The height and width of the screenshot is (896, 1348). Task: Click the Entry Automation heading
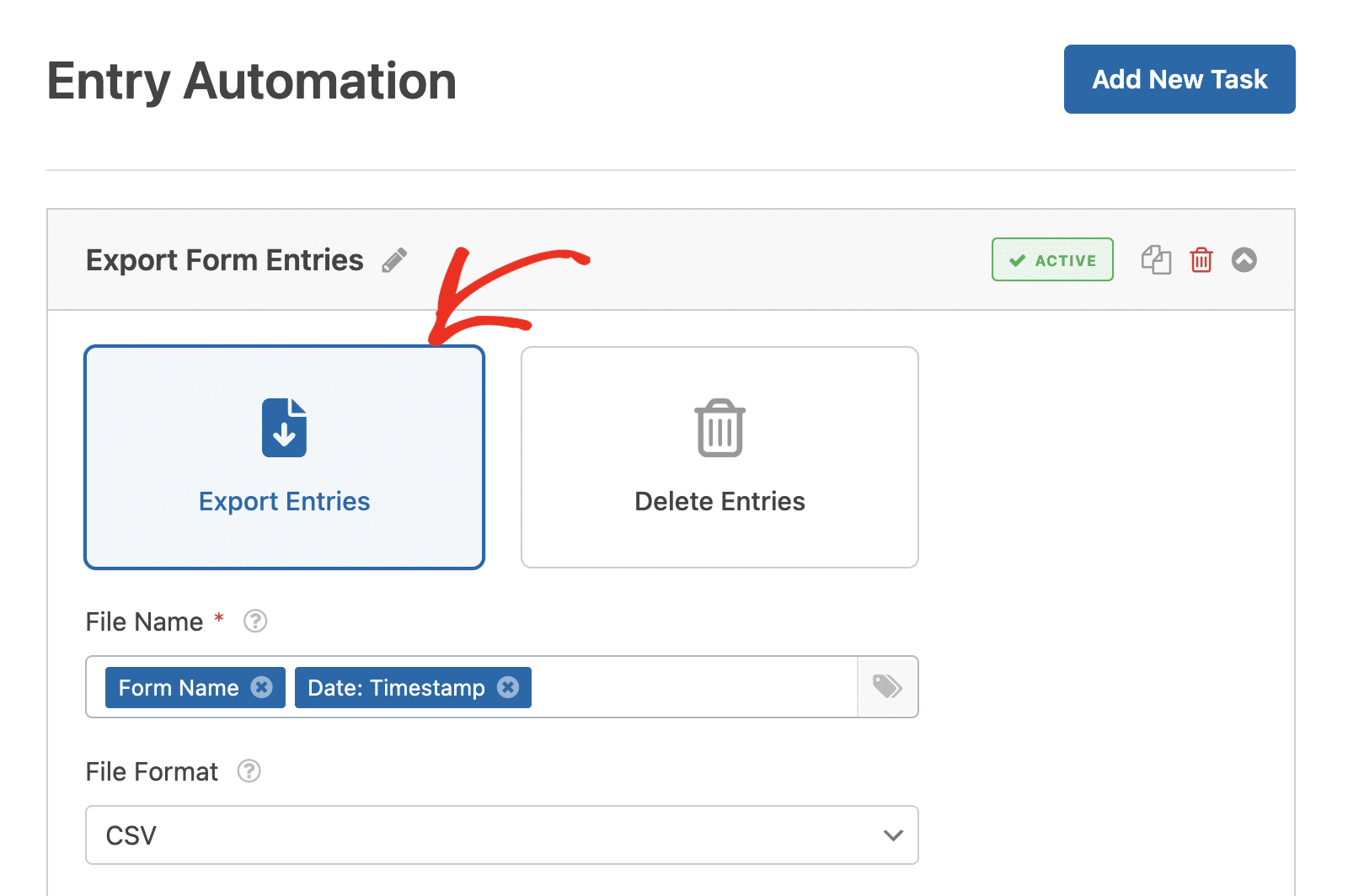click(x=251, y=82)
